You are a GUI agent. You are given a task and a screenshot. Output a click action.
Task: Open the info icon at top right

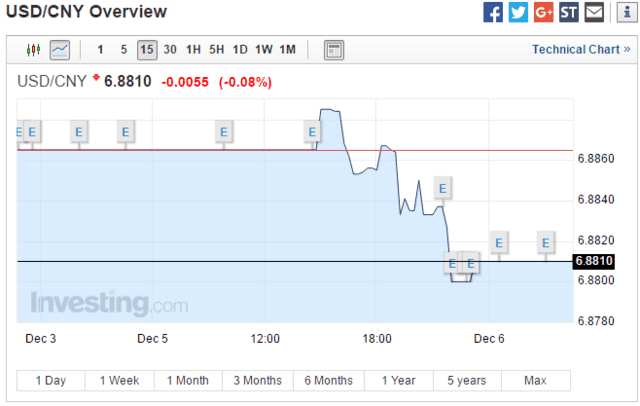tap(627, 12)
